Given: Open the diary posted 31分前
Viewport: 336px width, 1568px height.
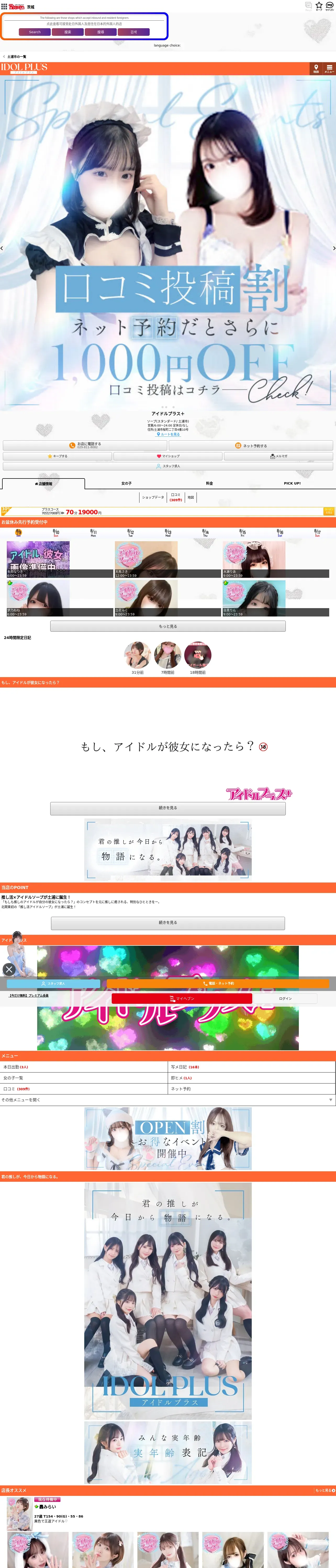Looking at the screenshot, I should coord(138,656).
